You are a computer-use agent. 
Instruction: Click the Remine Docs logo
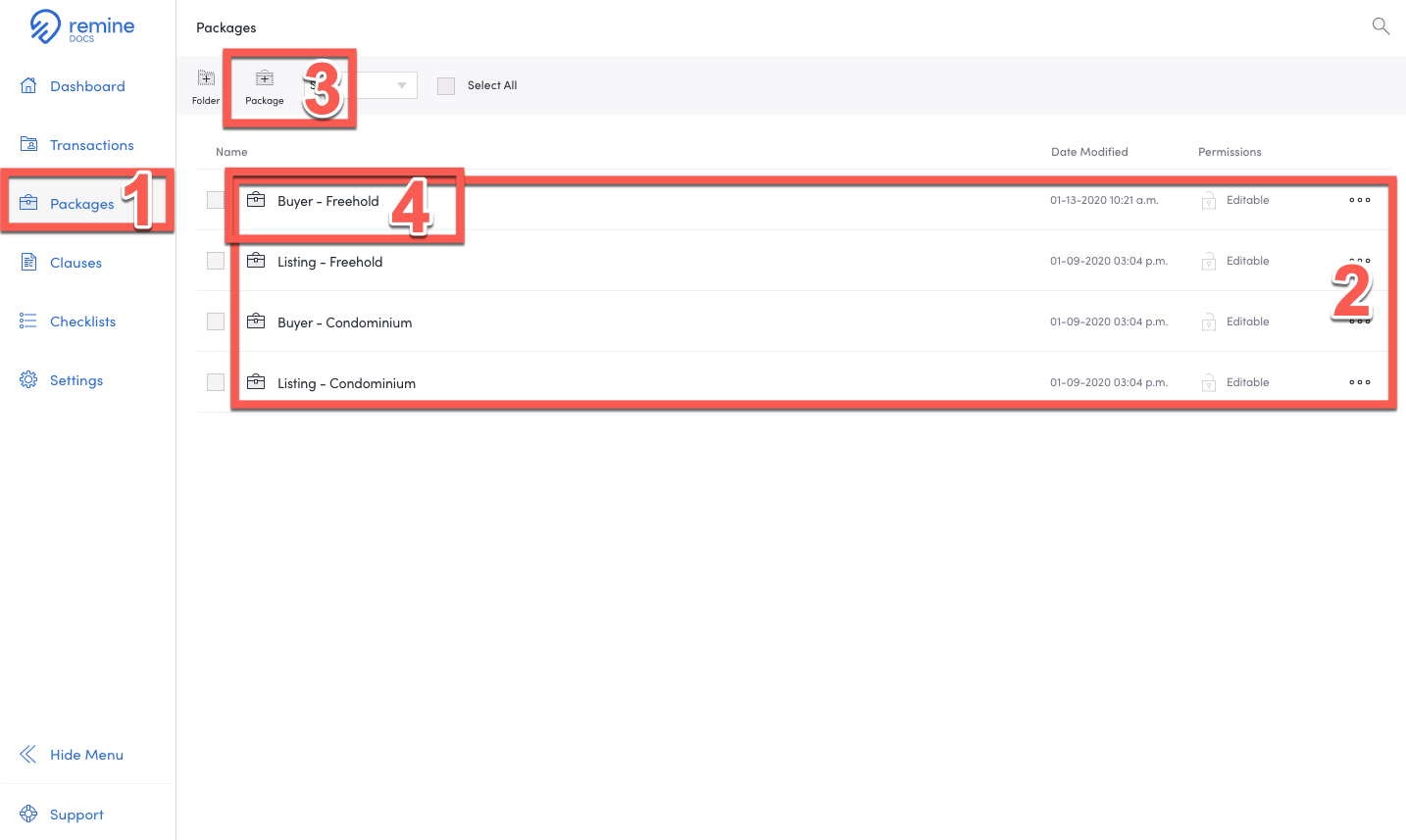point(82,26)
